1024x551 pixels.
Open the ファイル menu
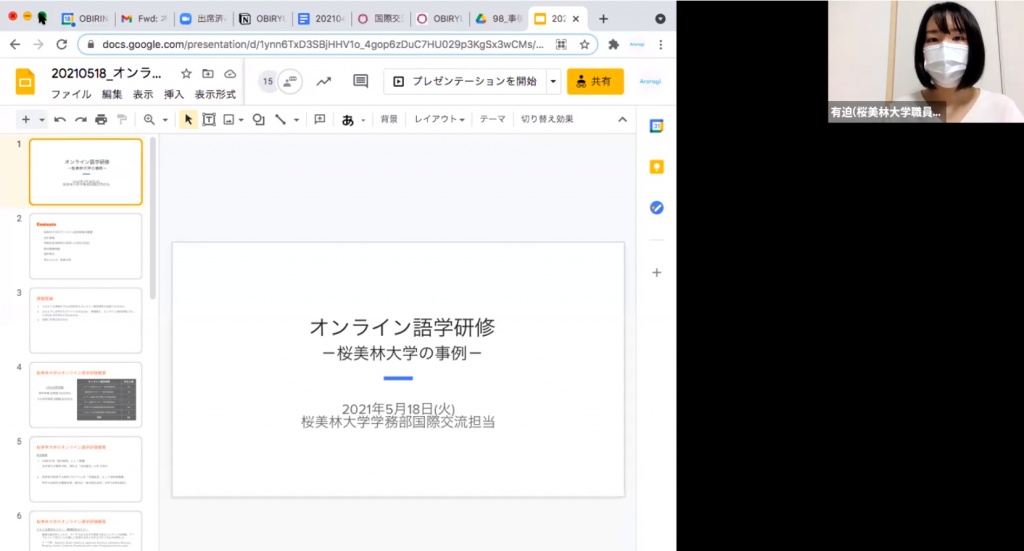[x=71, y=94]
